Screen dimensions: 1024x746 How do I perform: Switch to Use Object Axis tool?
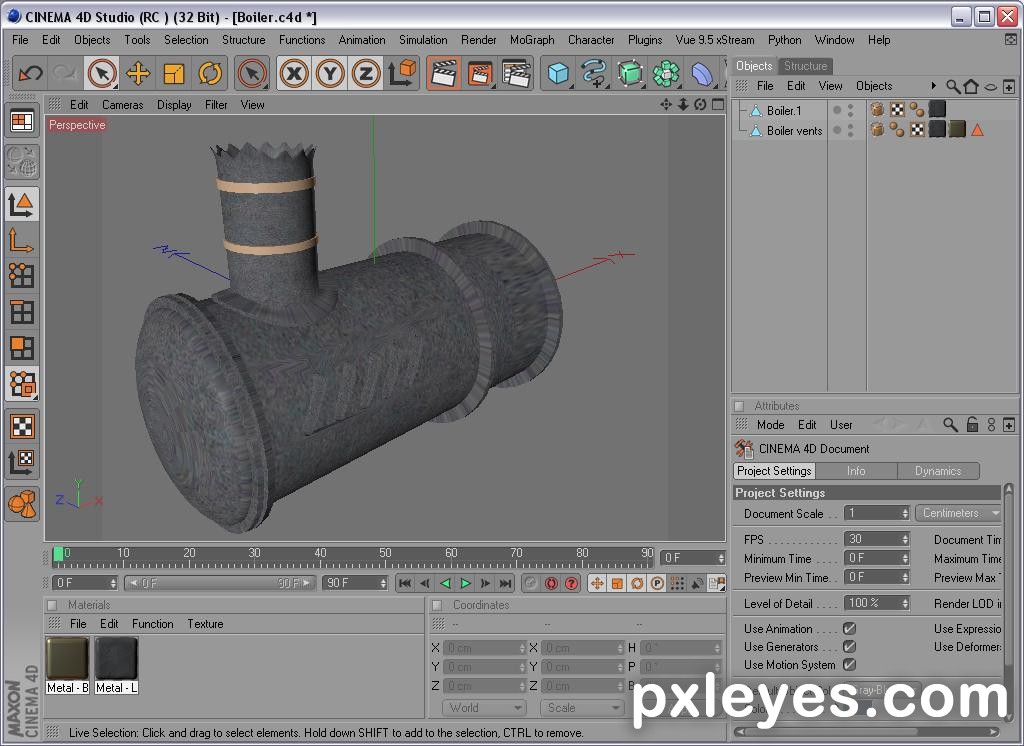pyautogui.click(x=22, y=240)
